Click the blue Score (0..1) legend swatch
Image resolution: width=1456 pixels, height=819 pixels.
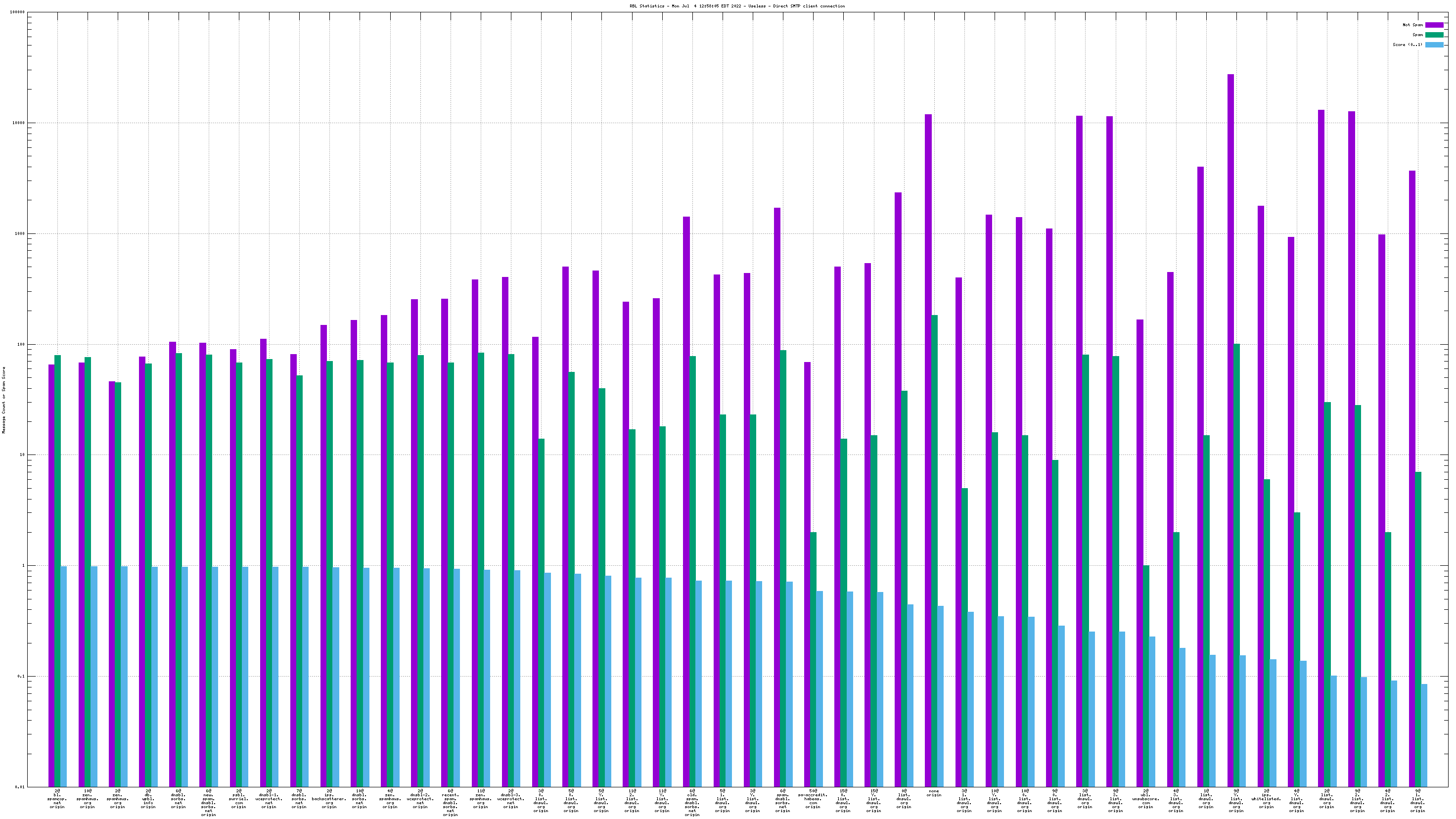1434,45
